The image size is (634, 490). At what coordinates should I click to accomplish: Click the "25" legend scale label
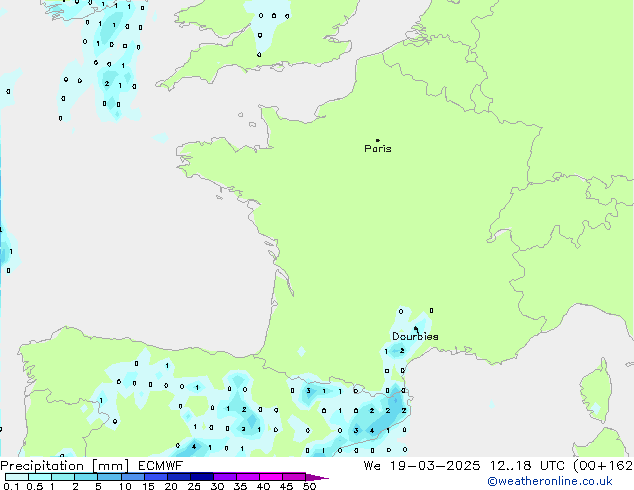point(194,486)
